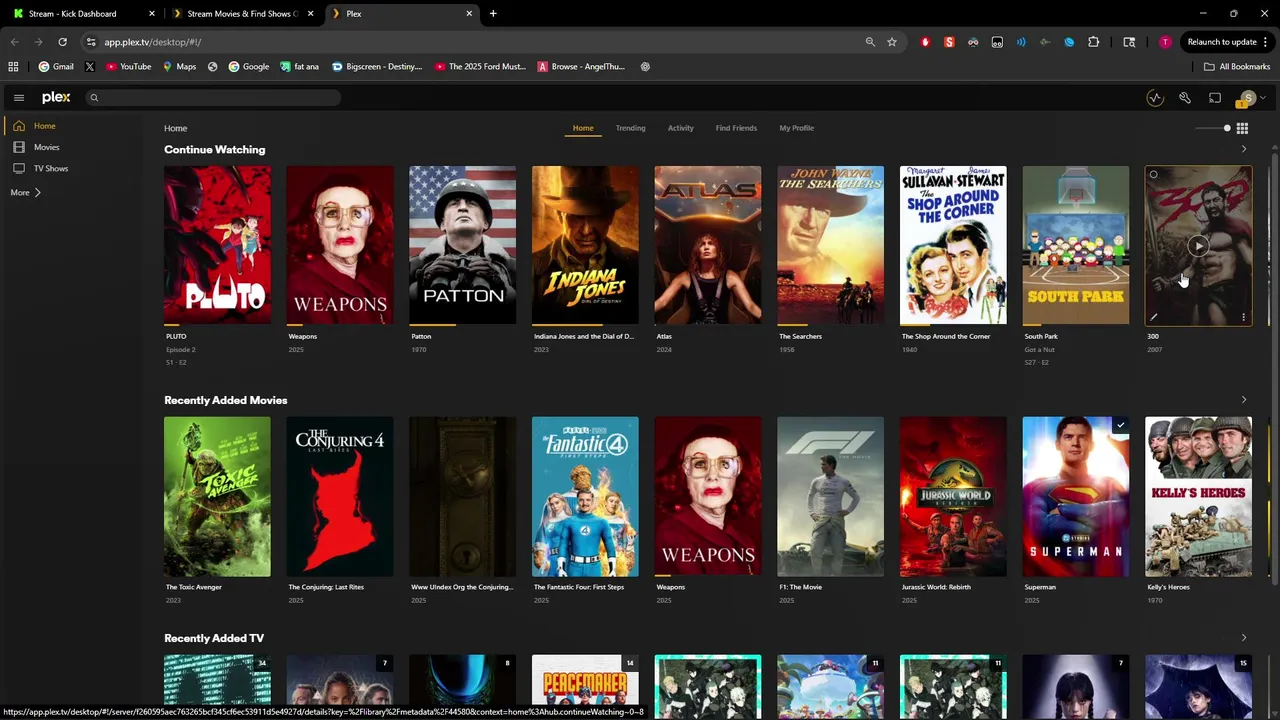The image size is (1280, 720).
Task: Open The Toxic Avenger poster
Action: coord(217,496)
